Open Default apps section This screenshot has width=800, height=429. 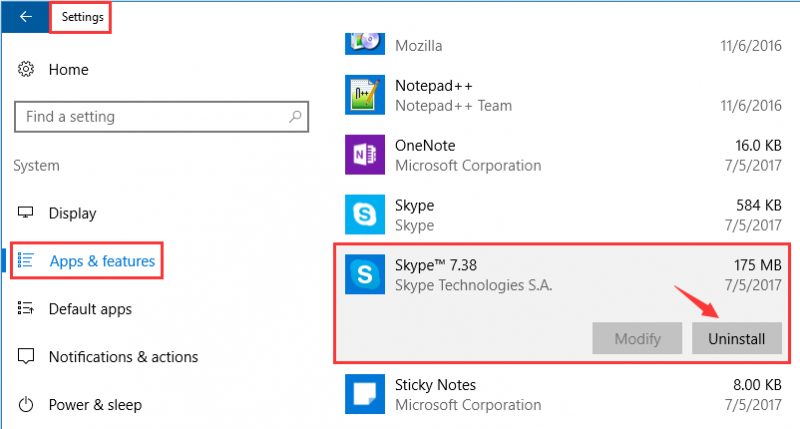coord(90,309)
